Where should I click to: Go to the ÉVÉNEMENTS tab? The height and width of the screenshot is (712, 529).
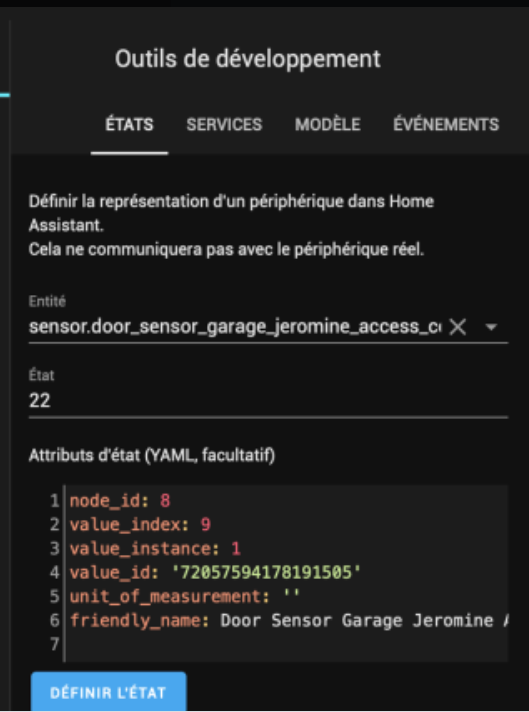pos(446,124)
